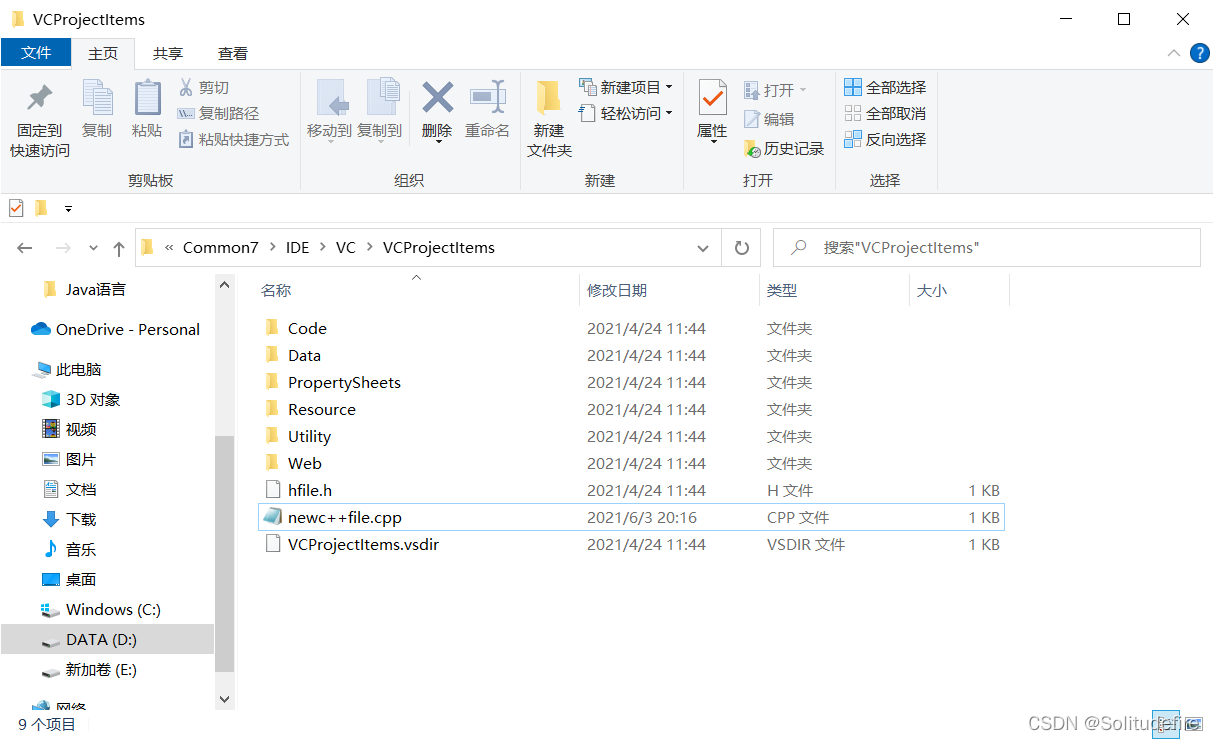Switch to the Share (共享) tab
This screenshot has height=740, width=1214.
pyautogui.click(x=168, y=54)
